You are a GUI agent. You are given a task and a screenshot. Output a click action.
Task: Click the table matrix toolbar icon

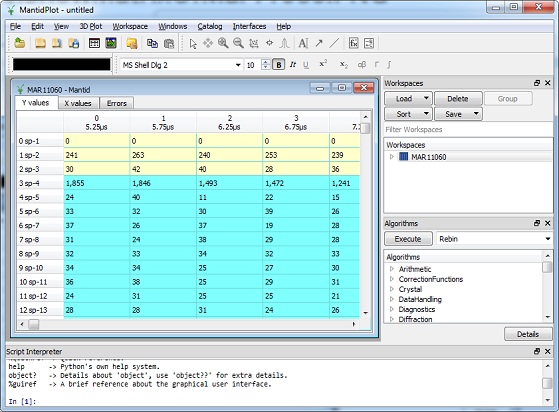pos(94,43)
